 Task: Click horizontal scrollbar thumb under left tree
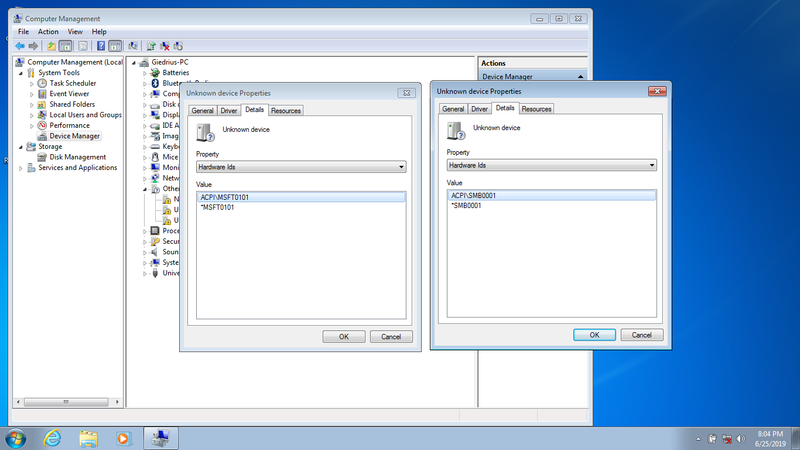[x=66, y=402]
